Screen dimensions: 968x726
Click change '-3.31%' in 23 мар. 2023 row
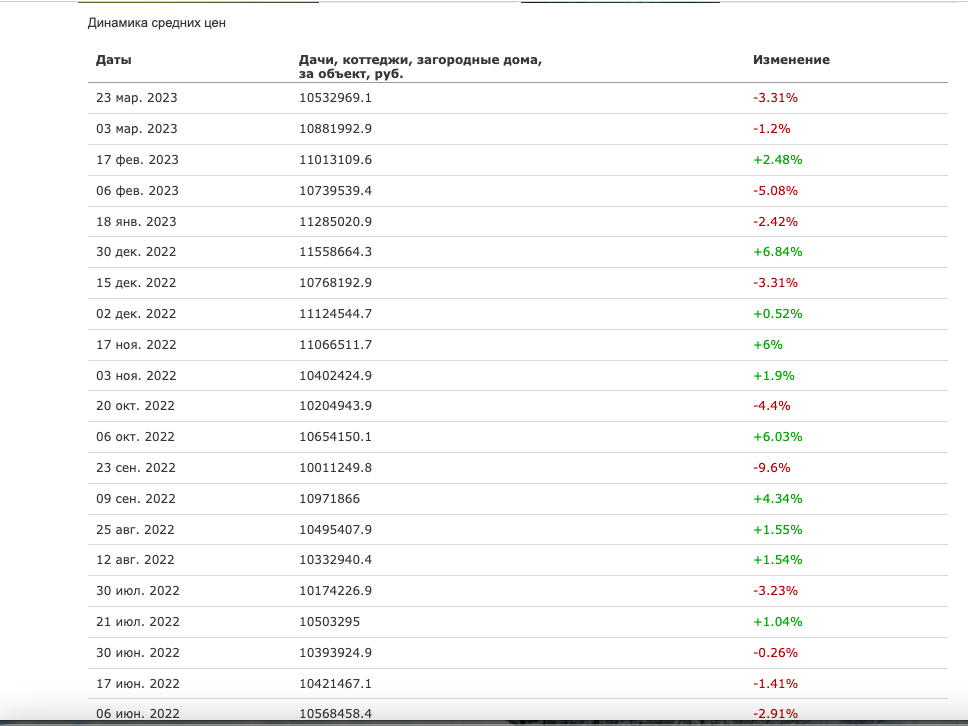coord(775,98)
